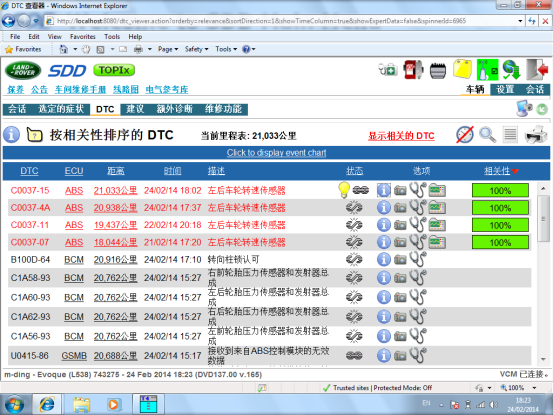Open the TOPIx button

point(114,70)
